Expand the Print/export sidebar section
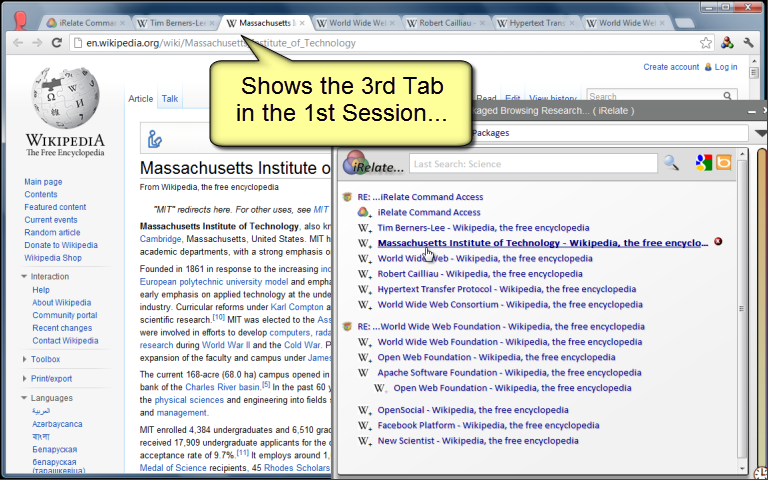 pos(24,379)
